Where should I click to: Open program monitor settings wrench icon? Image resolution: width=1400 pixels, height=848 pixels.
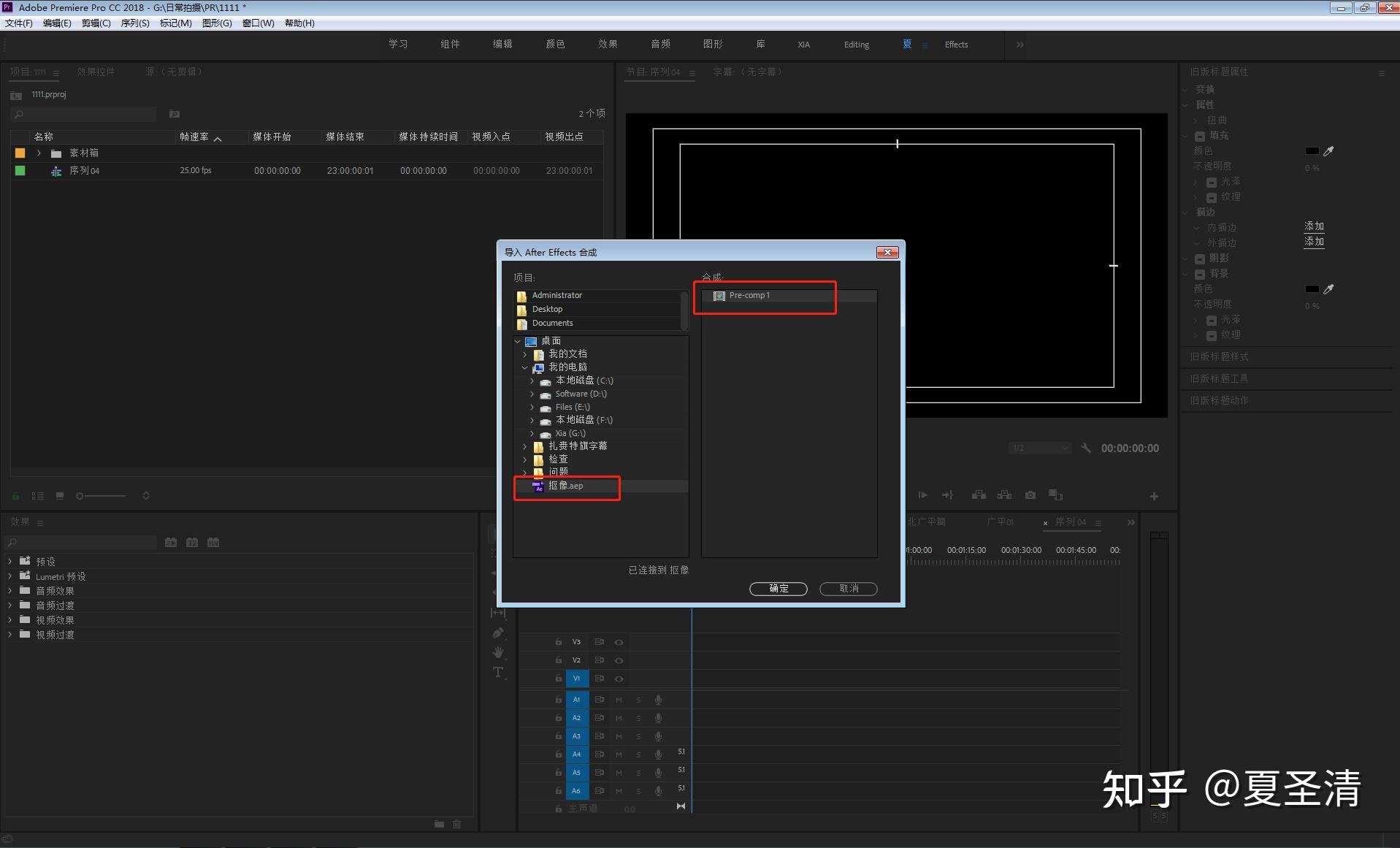click(x=1086, y=448)
